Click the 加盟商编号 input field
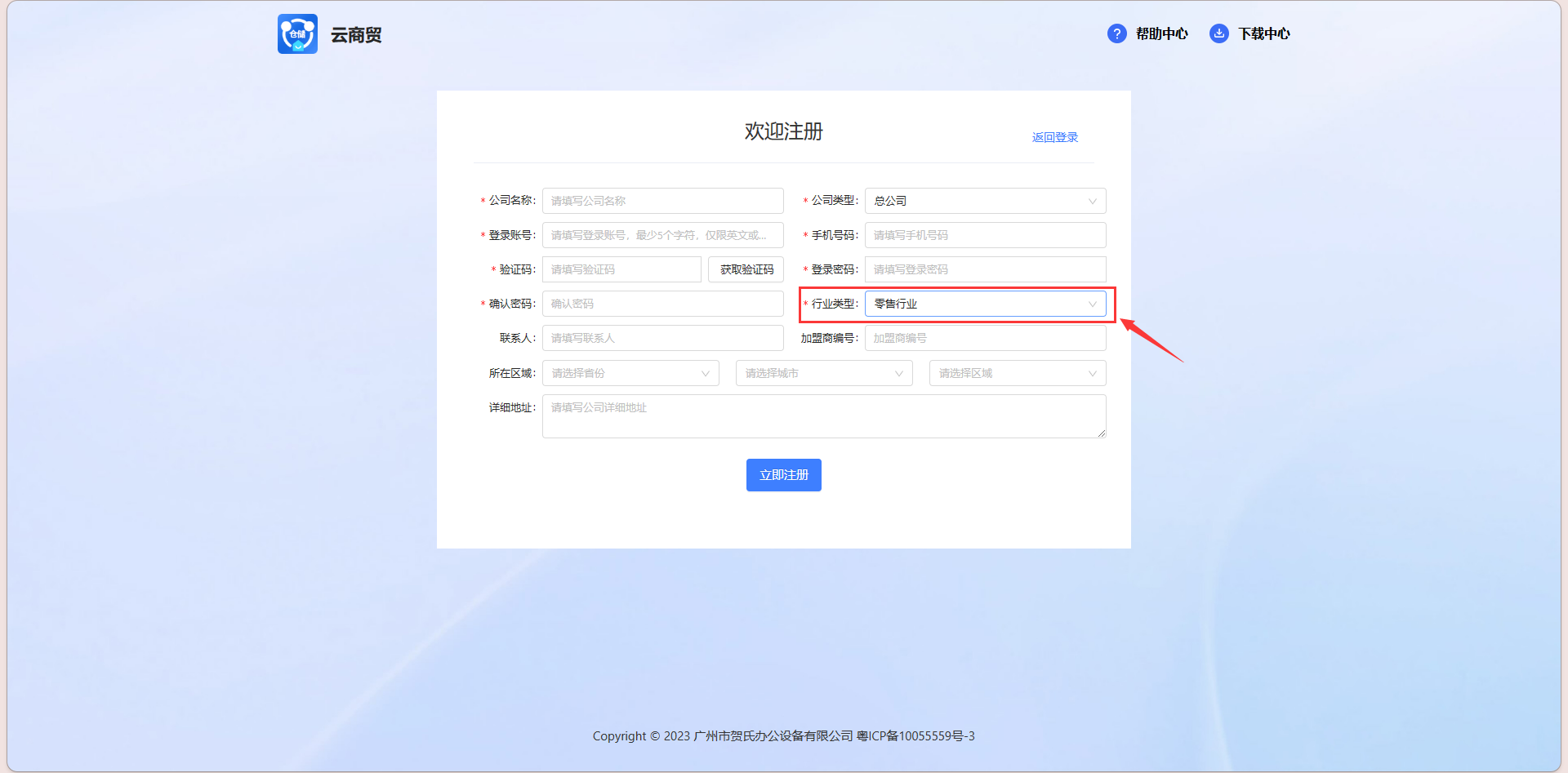The image size is (1568, 773). tap(985, 338)
